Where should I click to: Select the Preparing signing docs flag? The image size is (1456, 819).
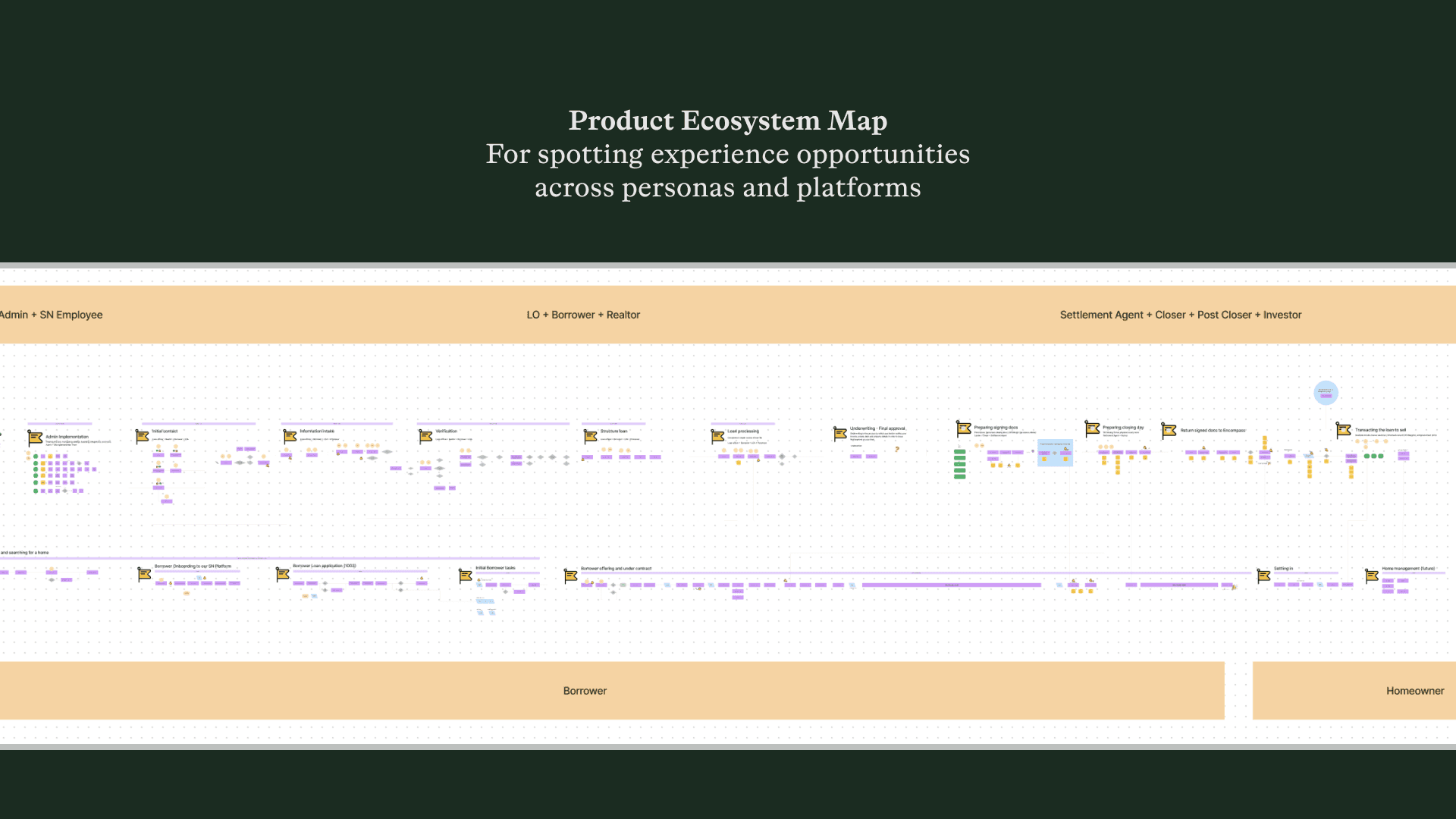click(963, 428)
